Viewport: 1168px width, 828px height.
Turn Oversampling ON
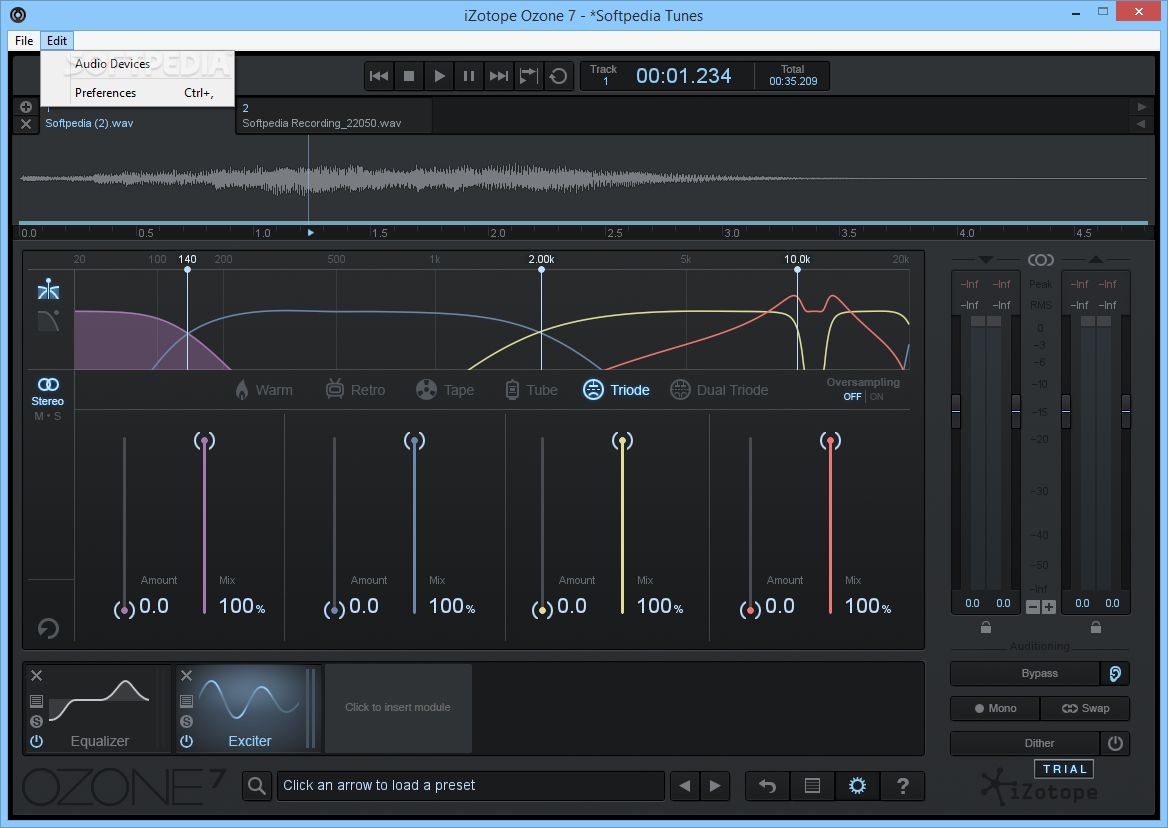tap(877, 397)
